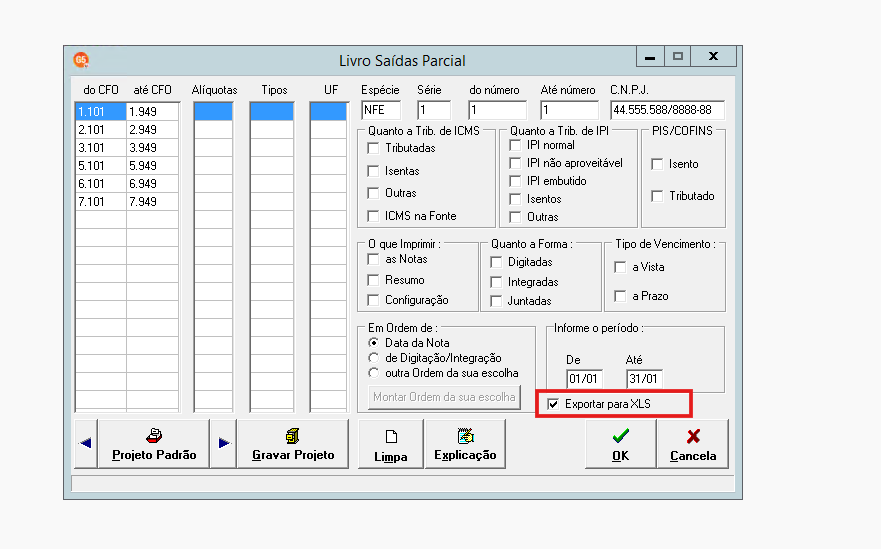Click the Limpa blank page button

[x=390, y=443]
